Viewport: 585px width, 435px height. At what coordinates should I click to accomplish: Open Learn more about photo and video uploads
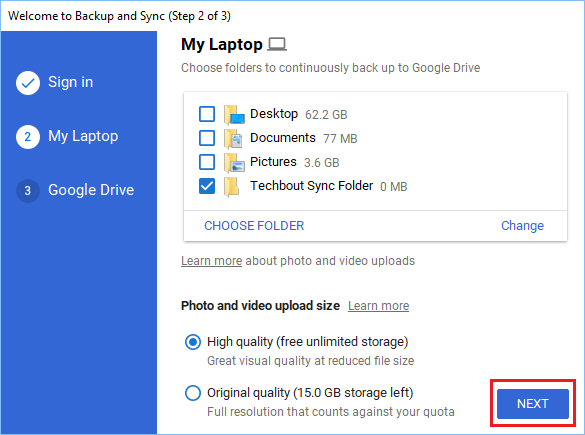point(212,261)
